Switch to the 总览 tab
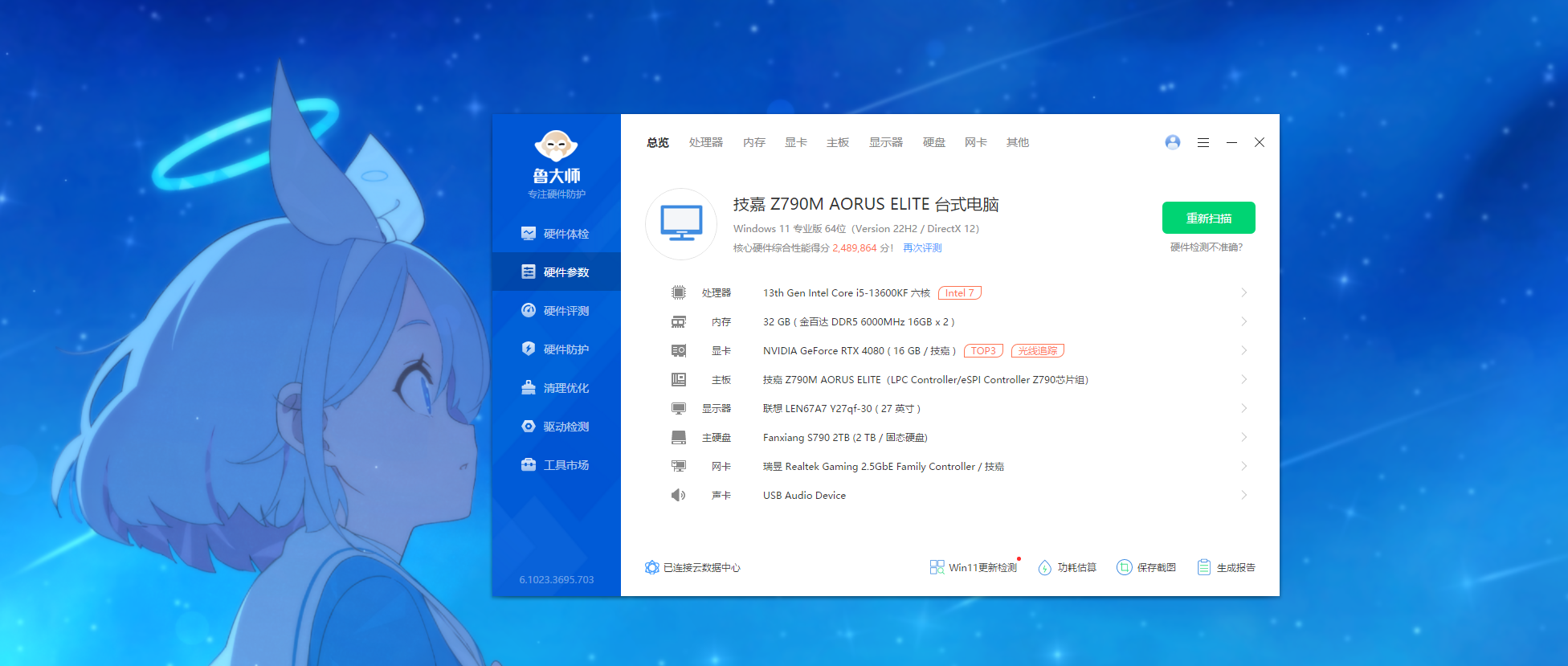Viewport: 1568px width, 666px height. 658,142
